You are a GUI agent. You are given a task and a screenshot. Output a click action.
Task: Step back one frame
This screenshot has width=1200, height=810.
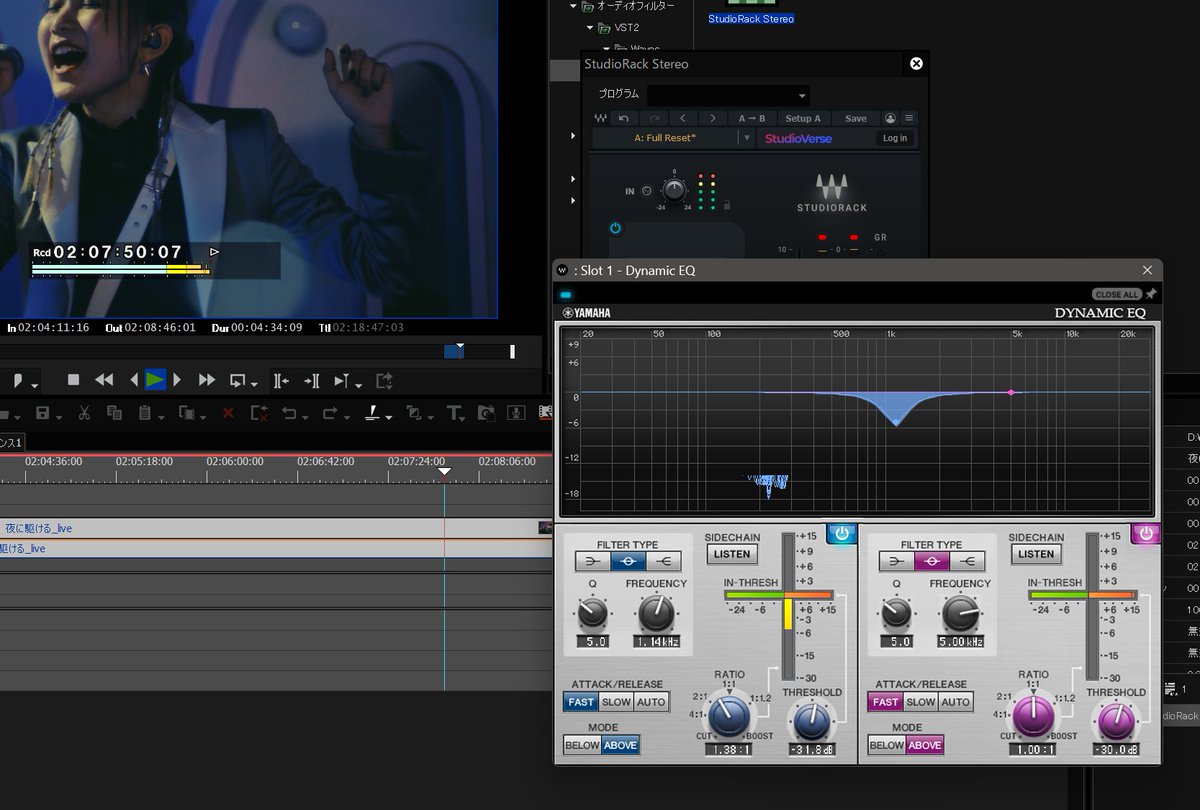135,380
